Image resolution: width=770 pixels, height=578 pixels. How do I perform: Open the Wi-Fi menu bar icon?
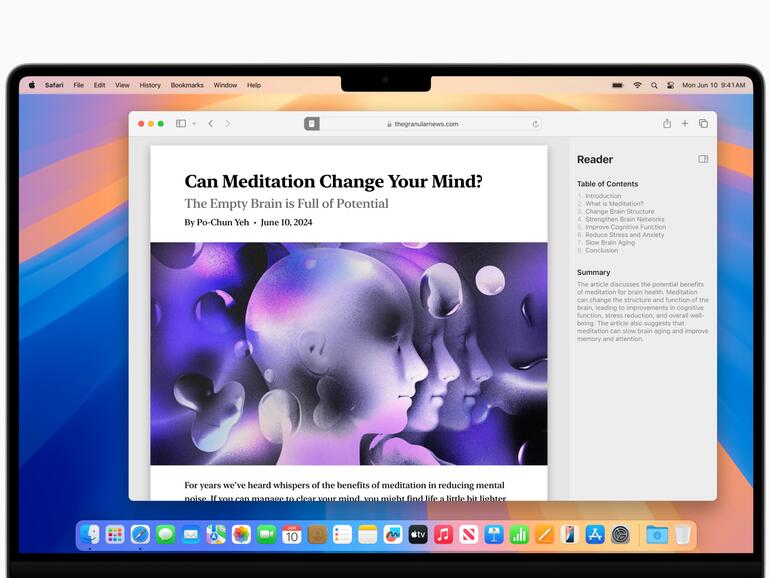pos(637,85)
